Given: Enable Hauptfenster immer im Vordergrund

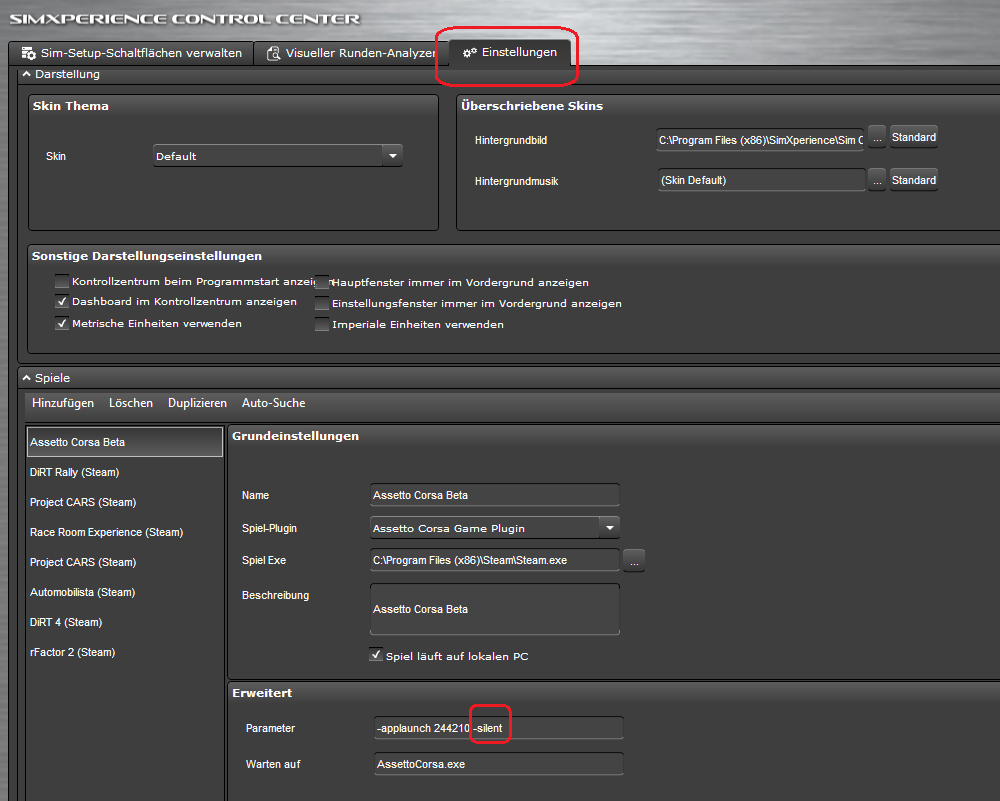Looking at the screenshot, I should point(322,282).
